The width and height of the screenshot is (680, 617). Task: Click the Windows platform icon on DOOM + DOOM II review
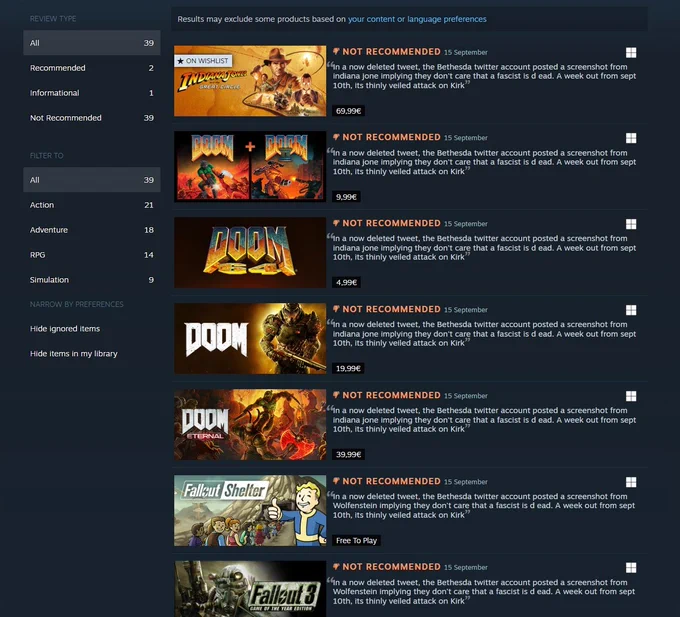(631, 138)
